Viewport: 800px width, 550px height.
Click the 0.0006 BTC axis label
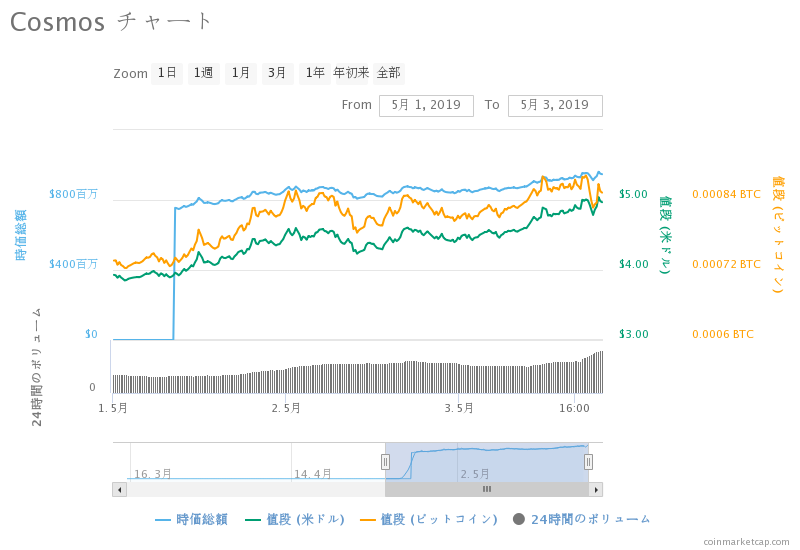click(722, 334)
